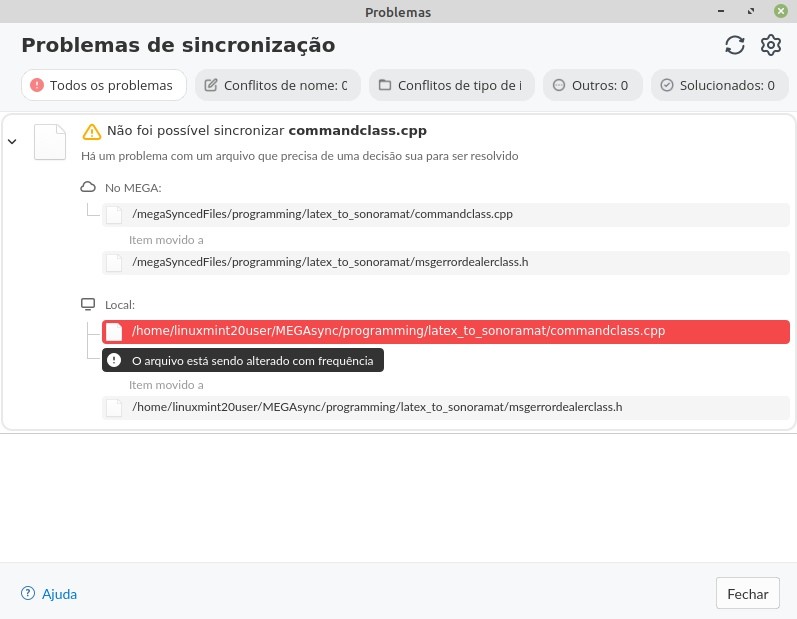Click the help question mark icon
The height and width of the screenshot is (619, 797).
[28, 593]
